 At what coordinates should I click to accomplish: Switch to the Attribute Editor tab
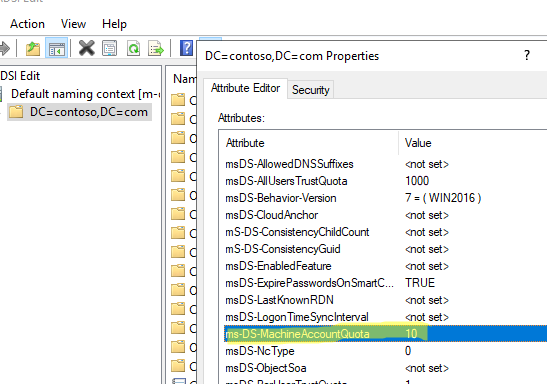pos(245,88)
